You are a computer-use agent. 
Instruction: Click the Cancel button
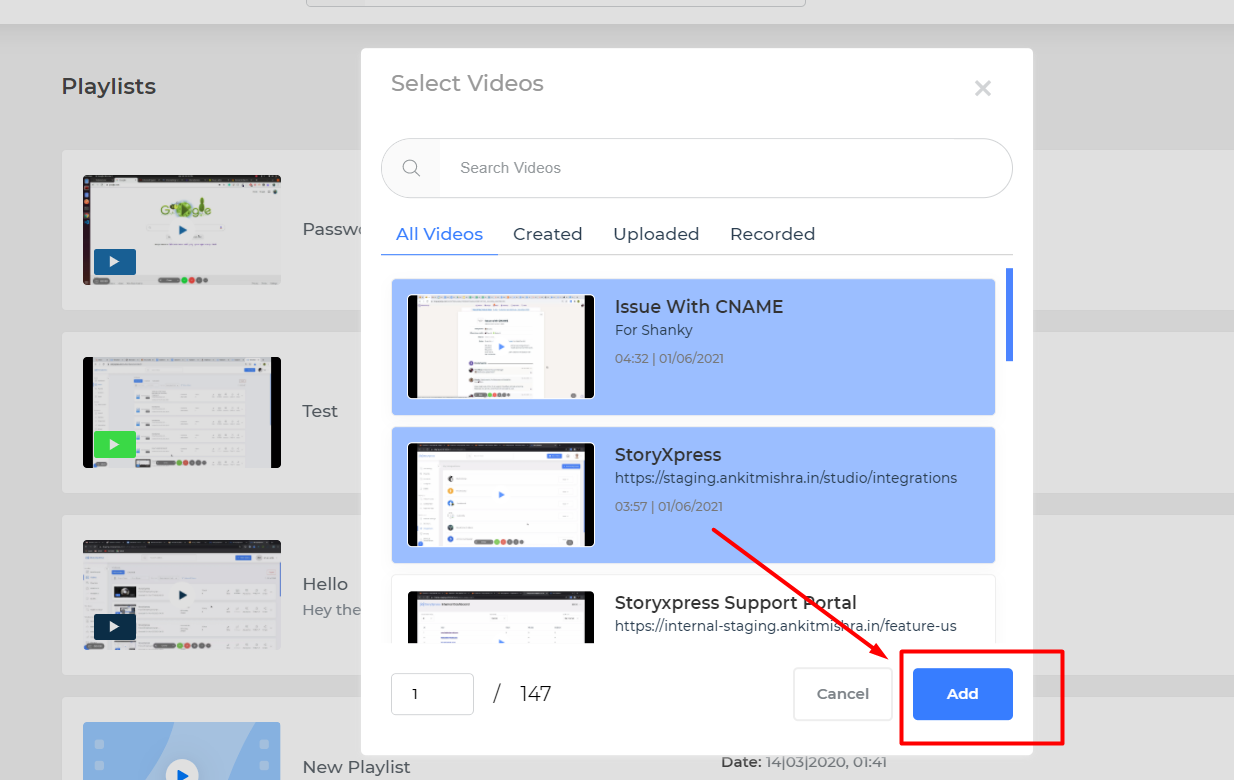tap(843, 694)
